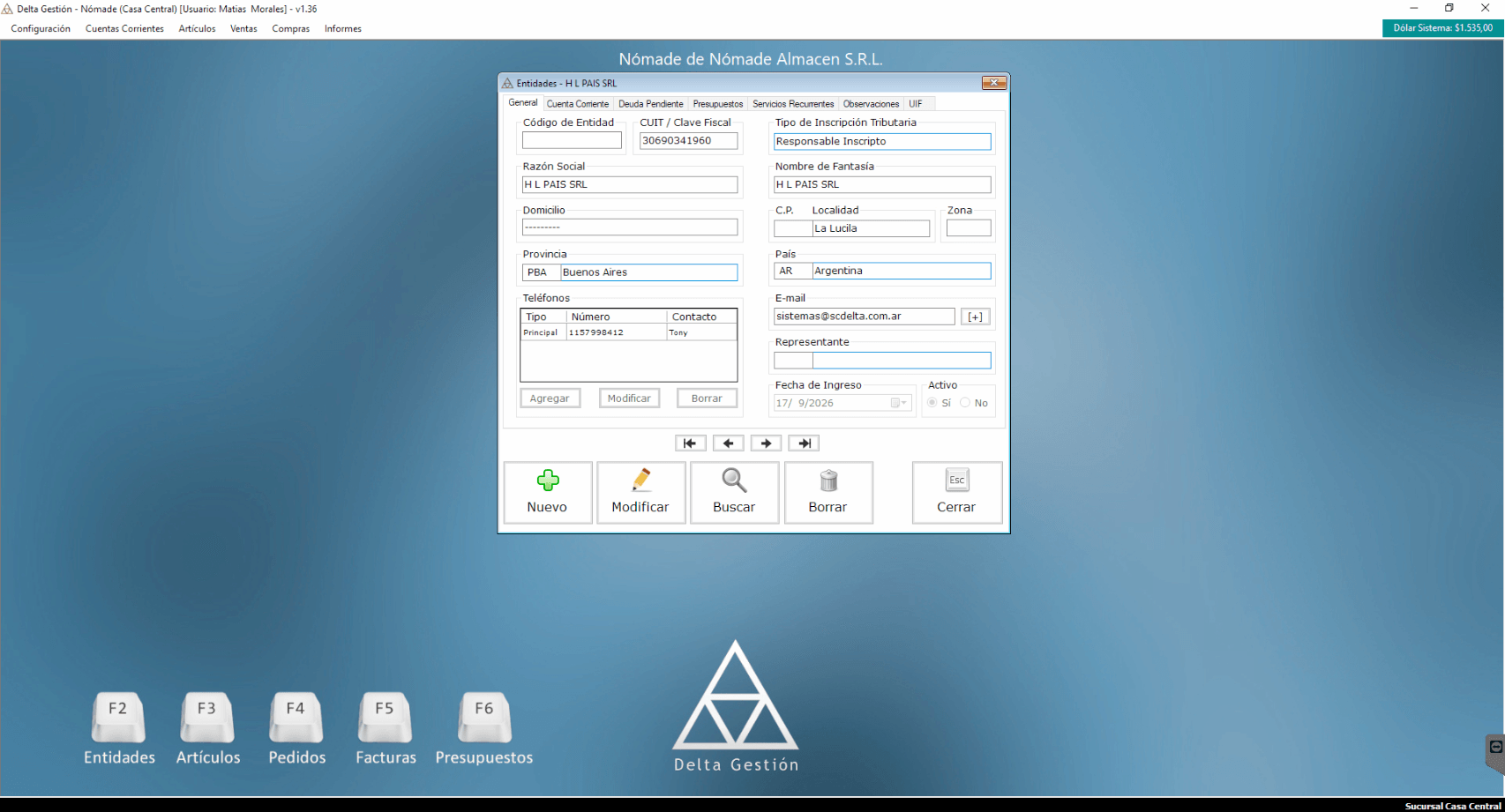Select the No radio button under Activo
Viewport: 1505px width, 812px height.
[x=965, y=403]
